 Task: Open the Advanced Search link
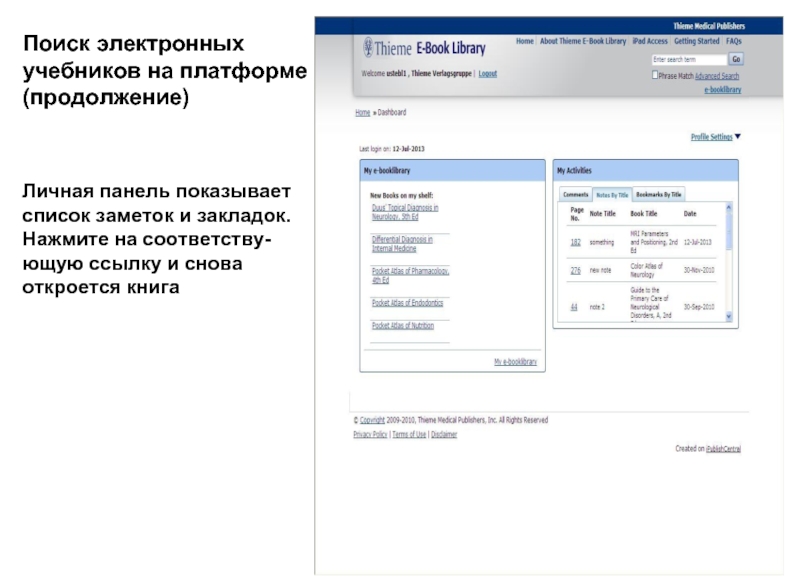tap(717, 76)
